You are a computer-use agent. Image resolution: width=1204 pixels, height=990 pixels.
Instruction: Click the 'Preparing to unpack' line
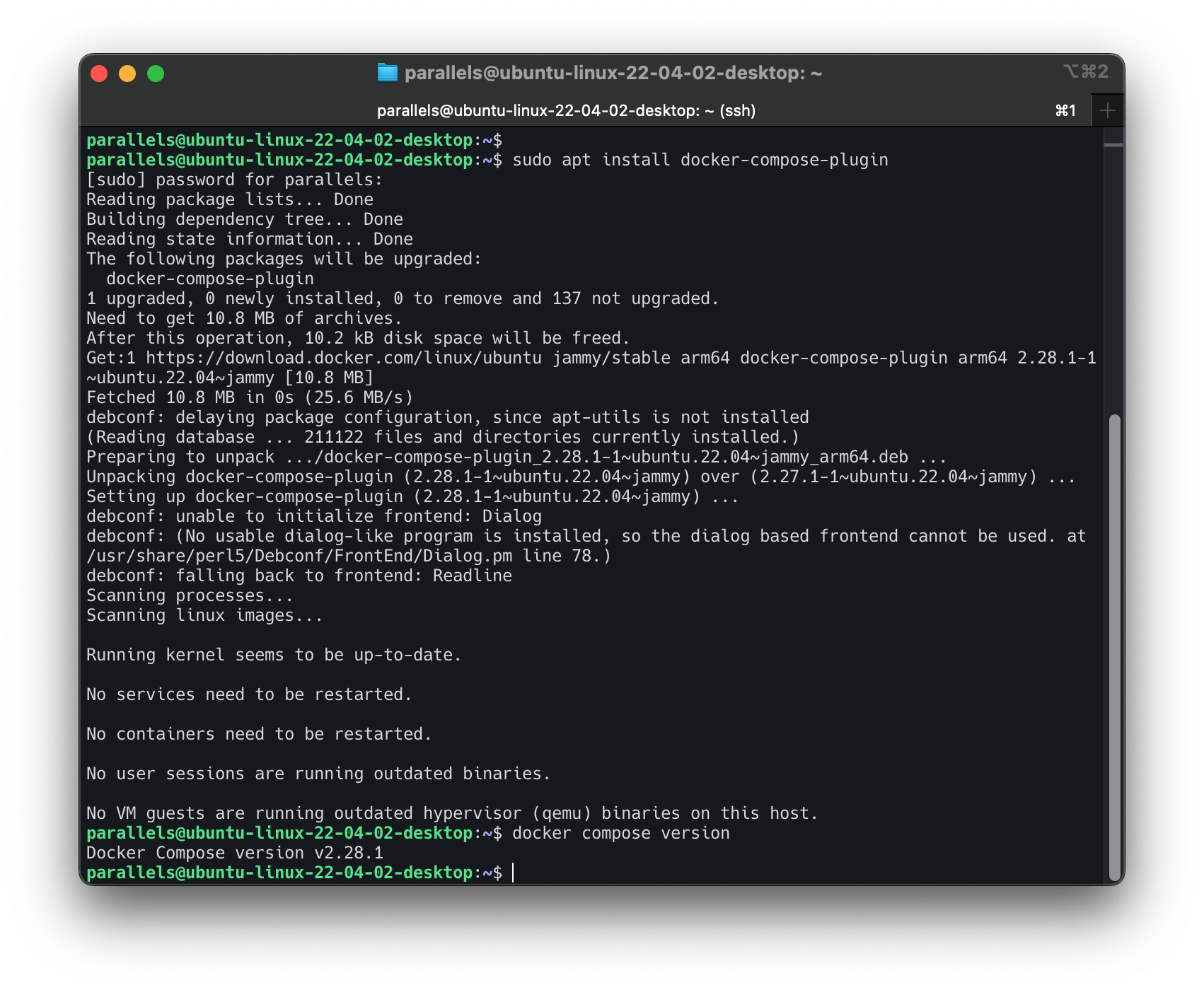click(516, 457)
